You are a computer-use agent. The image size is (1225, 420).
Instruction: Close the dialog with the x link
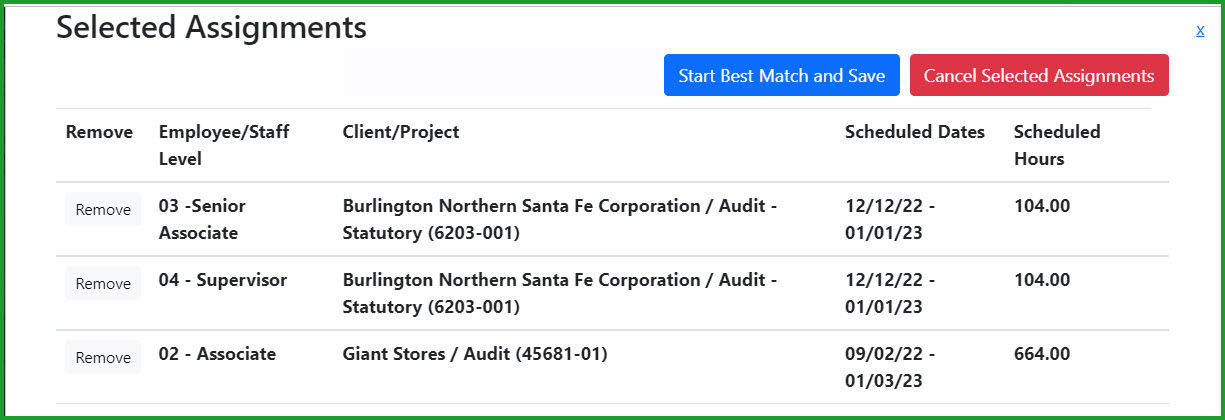pos(1199,31)
